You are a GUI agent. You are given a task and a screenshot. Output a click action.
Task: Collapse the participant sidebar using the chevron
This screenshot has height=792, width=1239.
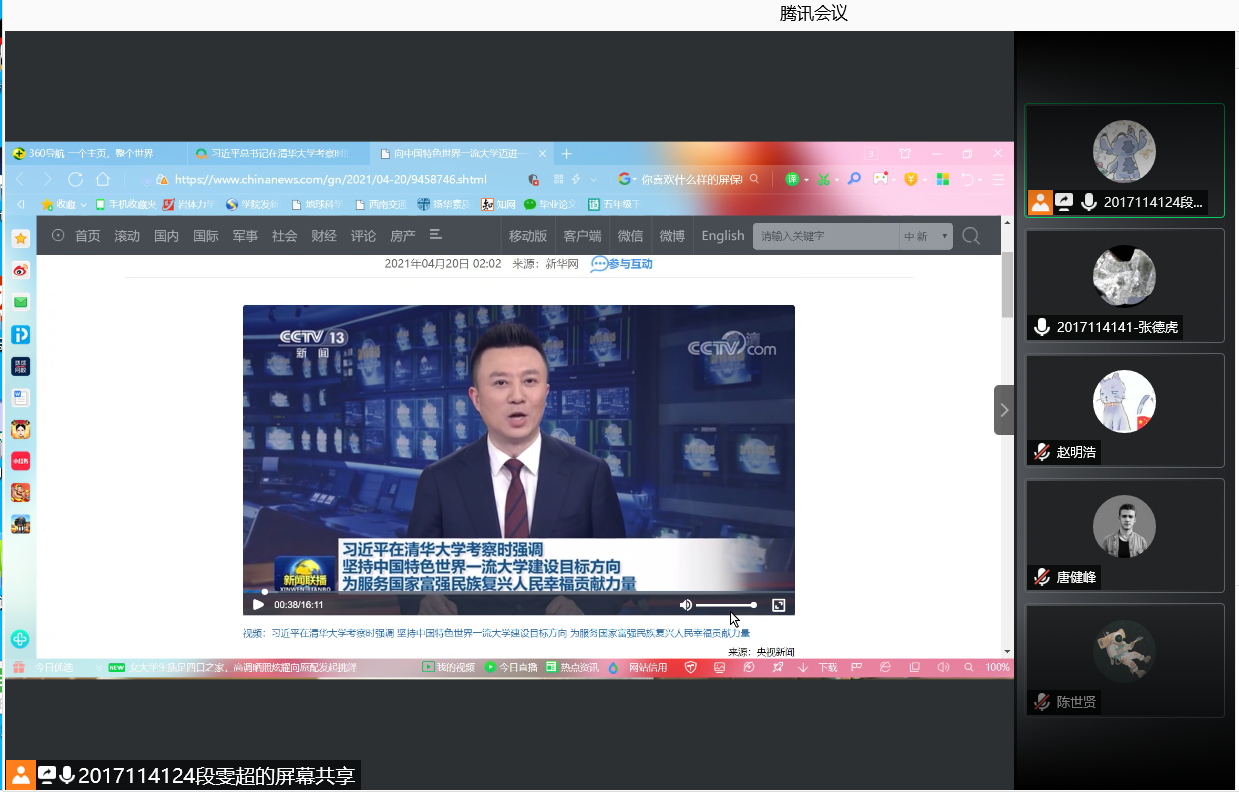point(1004,410)
